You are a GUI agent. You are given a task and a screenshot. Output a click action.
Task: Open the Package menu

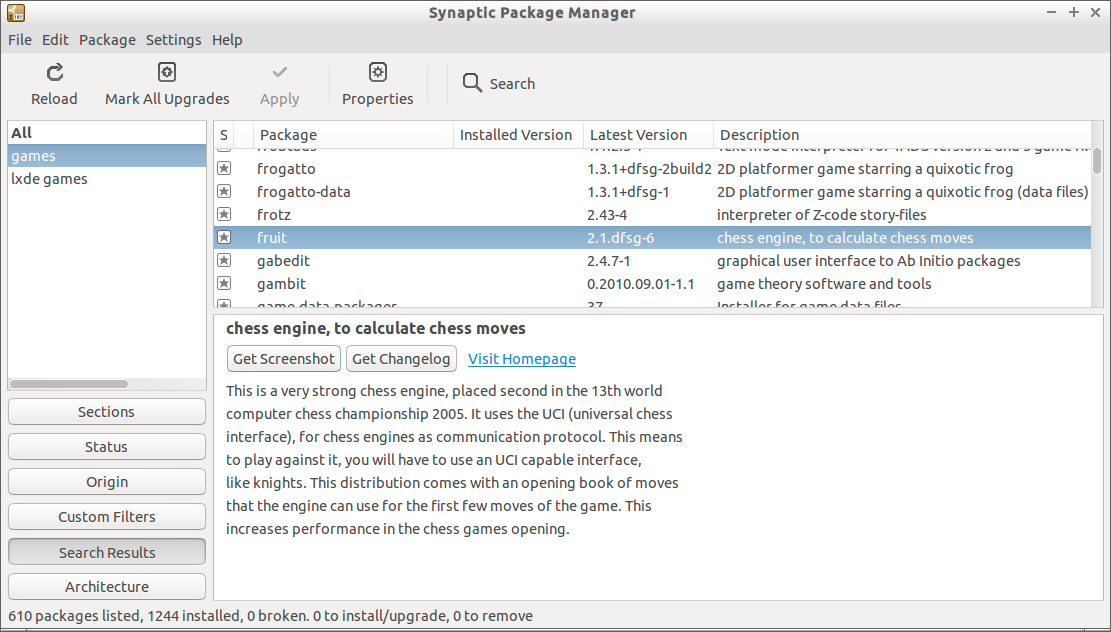(x=107, y=40)
